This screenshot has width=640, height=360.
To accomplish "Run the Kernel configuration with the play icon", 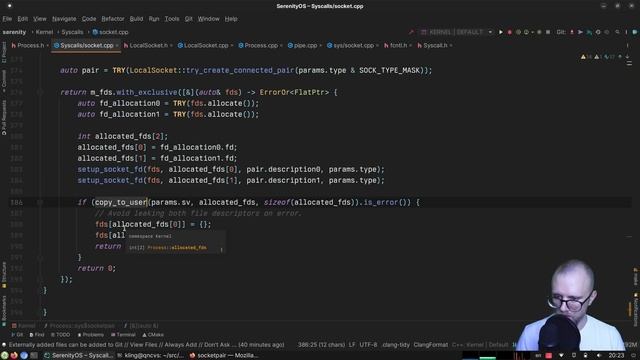I will [x=500, y=32].
